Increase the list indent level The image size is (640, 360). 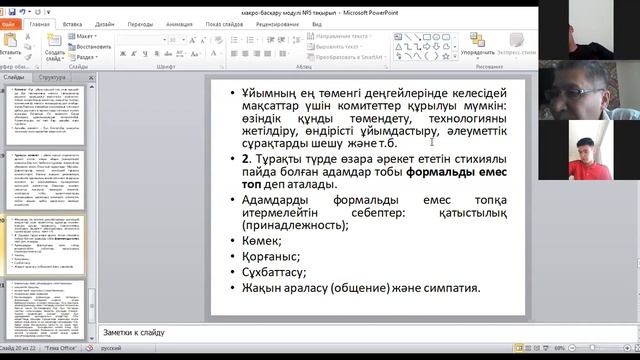[x=281, y=40]
